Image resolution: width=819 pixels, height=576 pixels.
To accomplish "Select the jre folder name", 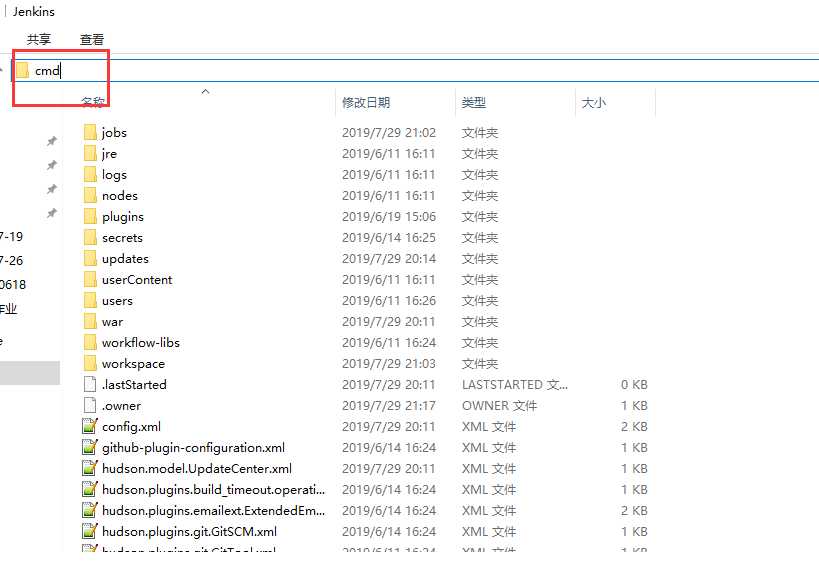I will (109, 154).
